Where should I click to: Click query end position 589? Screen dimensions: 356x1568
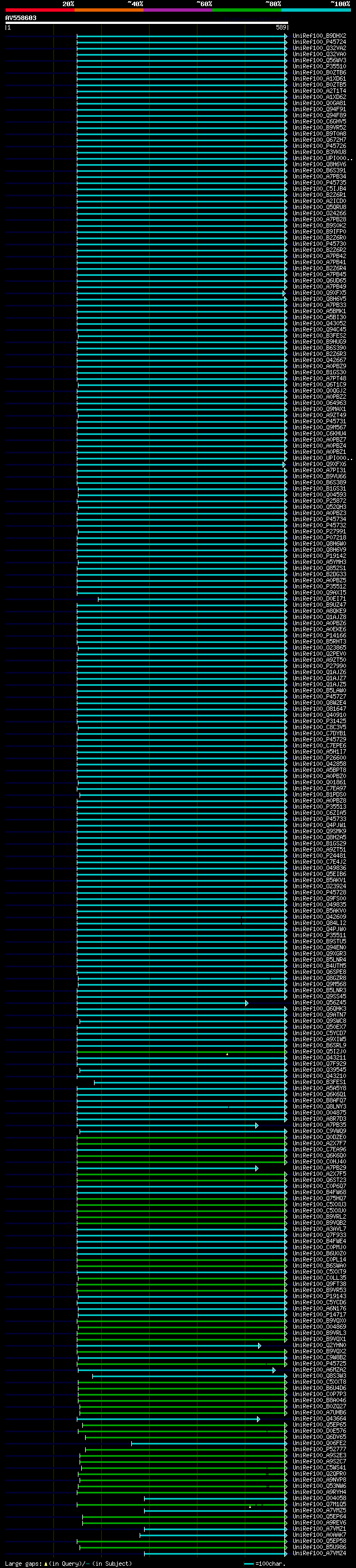point(281,27)
